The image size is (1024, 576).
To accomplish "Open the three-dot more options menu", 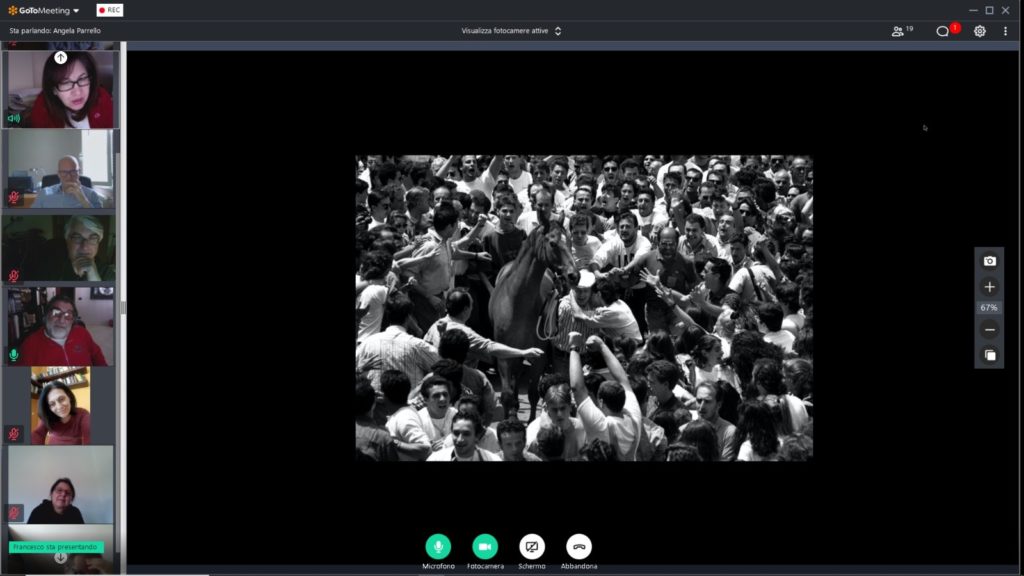I will click(x=1005, y=31).
